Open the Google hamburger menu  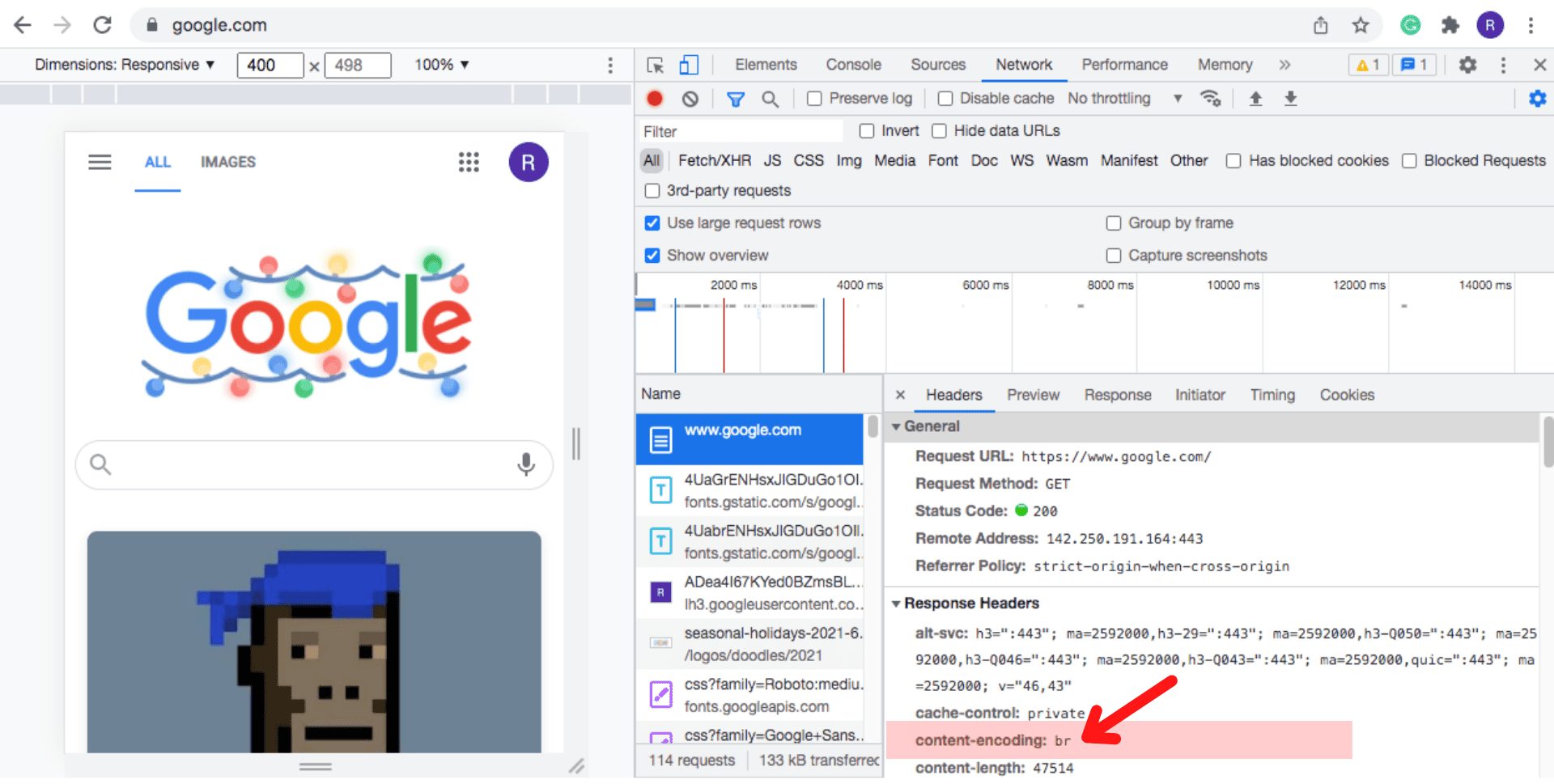(100, 162)
